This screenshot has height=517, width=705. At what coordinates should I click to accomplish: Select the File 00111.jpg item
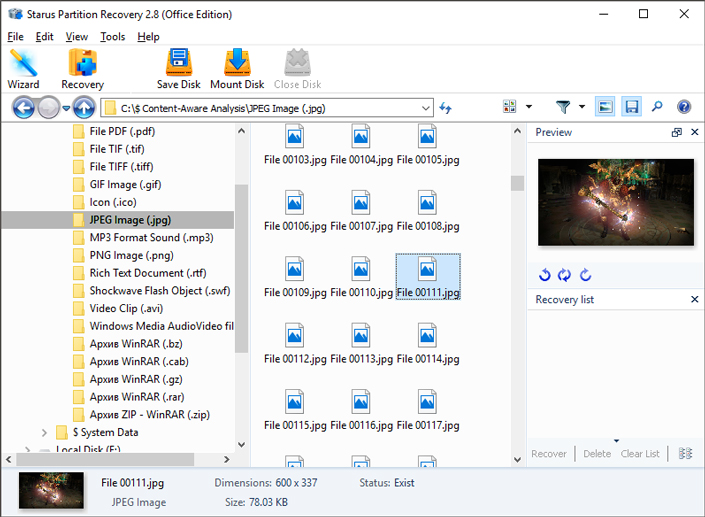tap(428, 276)
